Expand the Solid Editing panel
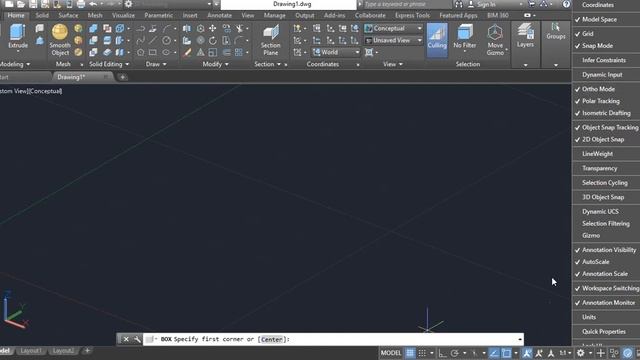 coord(109,64)
